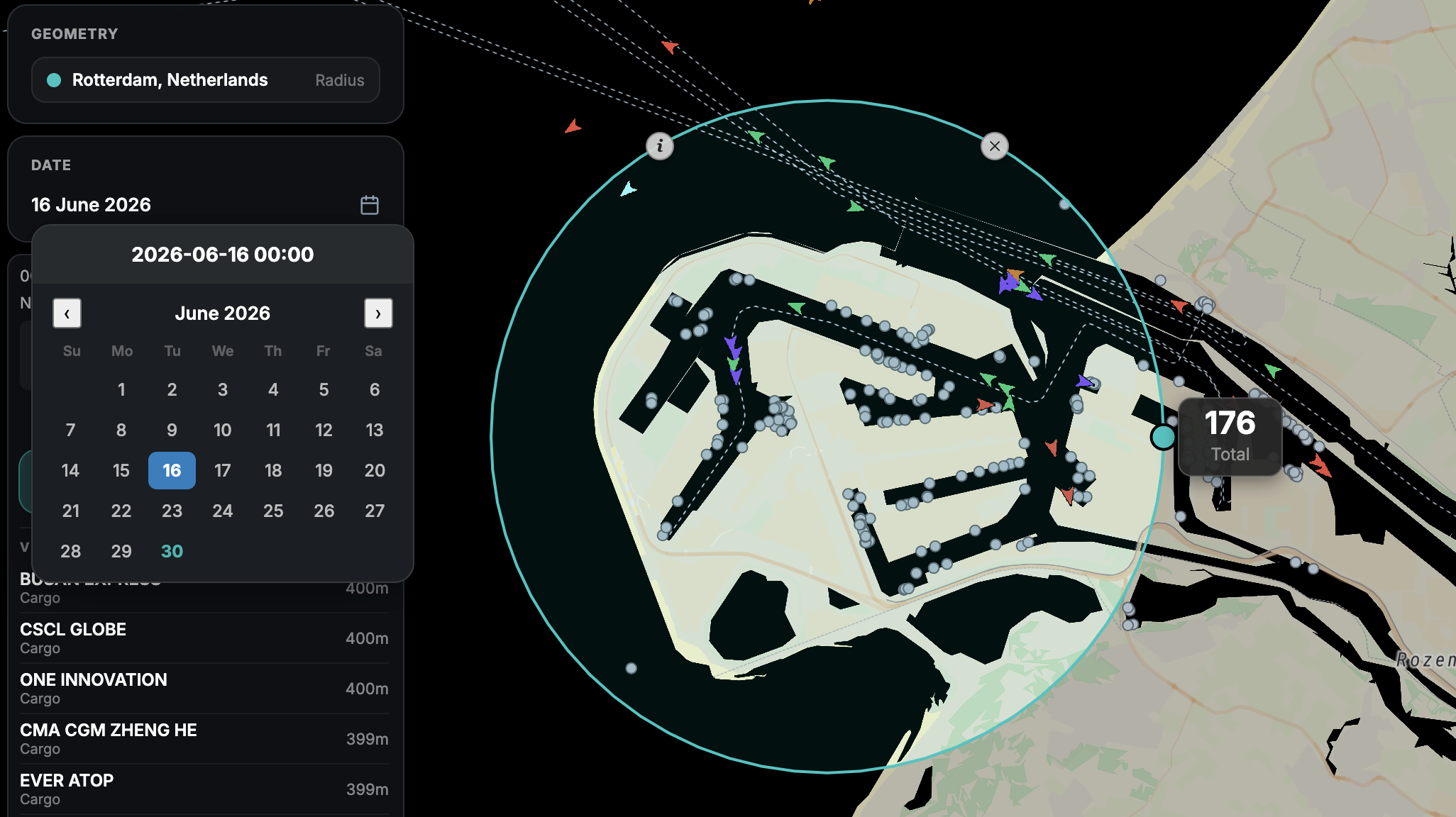
Task: Select June 17 in calendar
Action: 223,470
